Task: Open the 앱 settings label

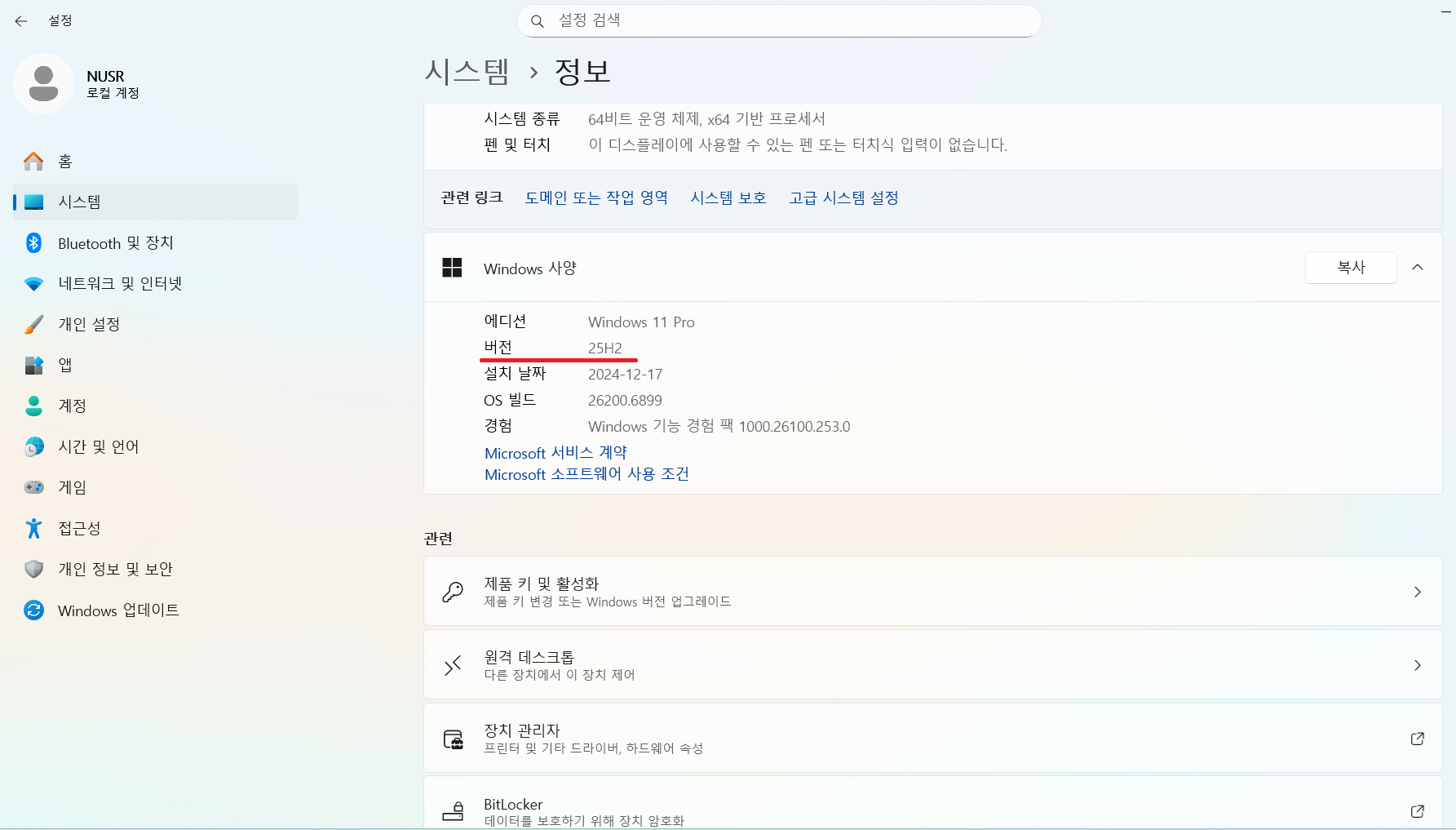Action: [65, 365]
